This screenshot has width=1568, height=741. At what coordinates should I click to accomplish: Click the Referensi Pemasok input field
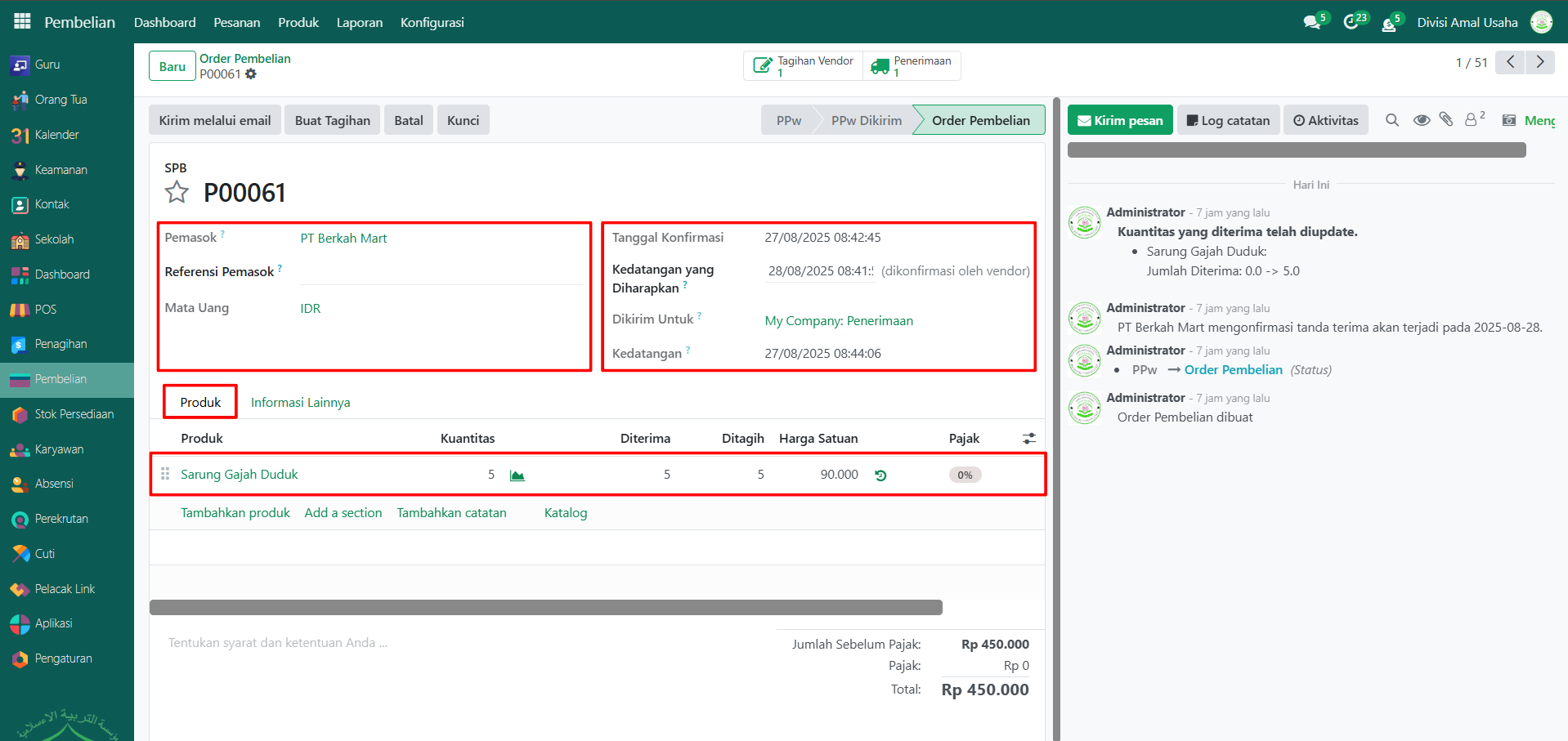(440, 272)
